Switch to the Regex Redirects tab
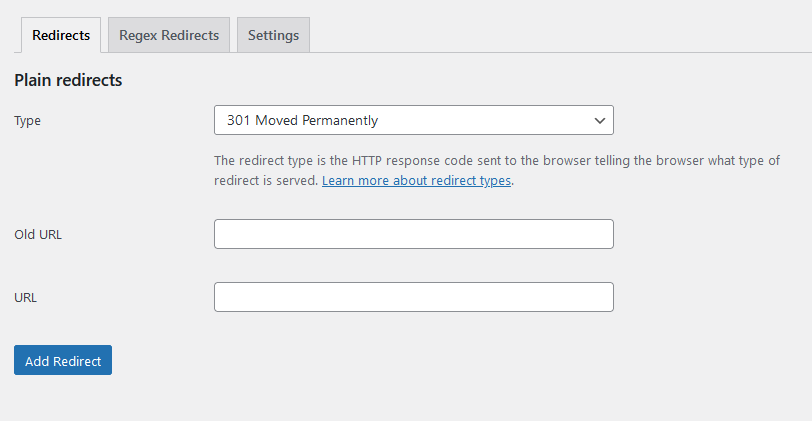Image resolution: width=812 pixels, height=421 pixels. [x=169, y=35]
